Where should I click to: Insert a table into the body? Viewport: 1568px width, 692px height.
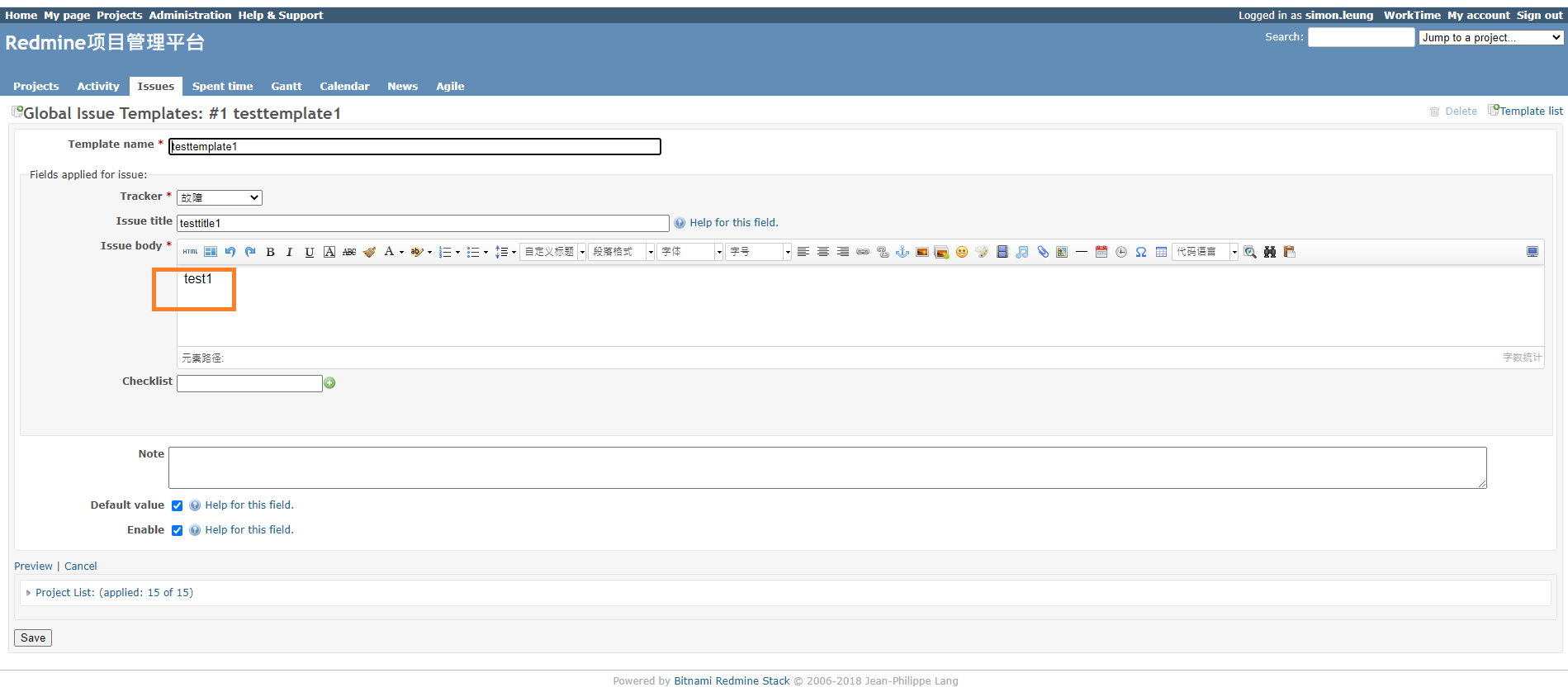point(1161,252)
